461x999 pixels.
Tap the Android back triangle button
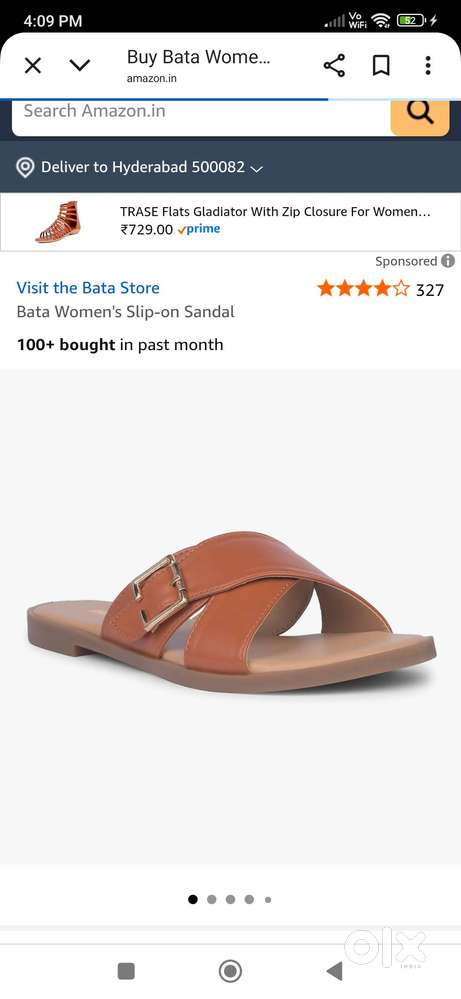334,971
